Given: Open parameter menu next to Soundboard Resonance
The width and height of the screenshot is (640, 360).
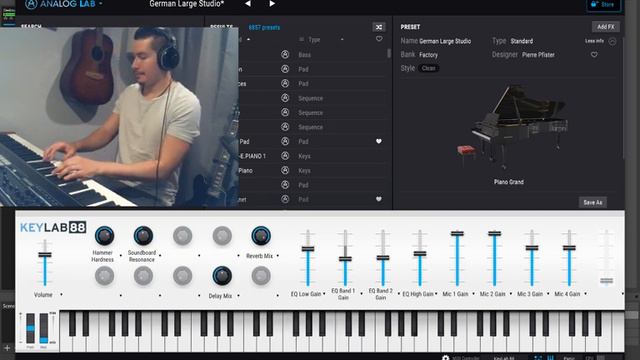Looking at the screenshot, I should (160, 256).
